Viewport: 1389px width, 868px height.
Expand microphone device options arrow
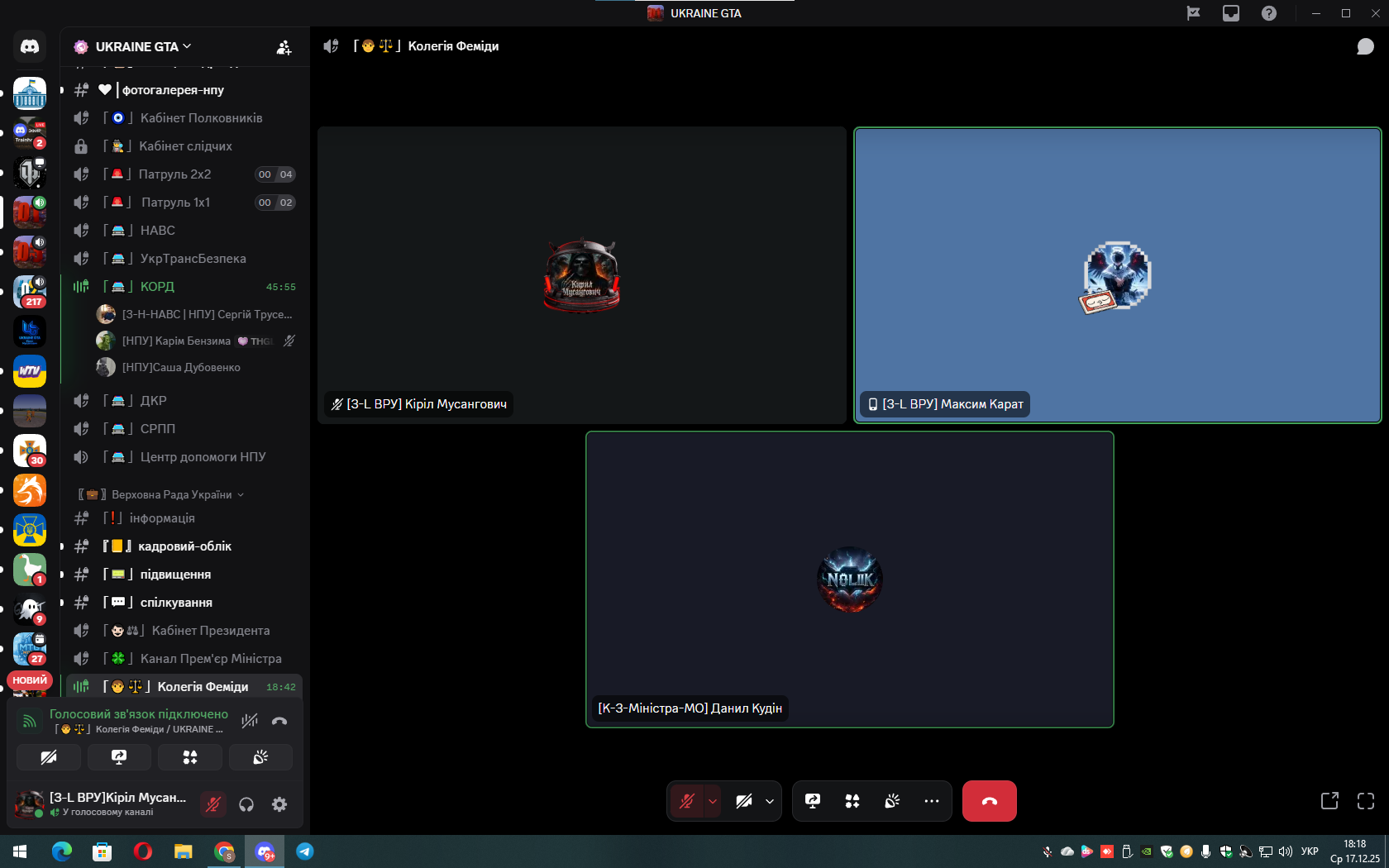point(713,801)
